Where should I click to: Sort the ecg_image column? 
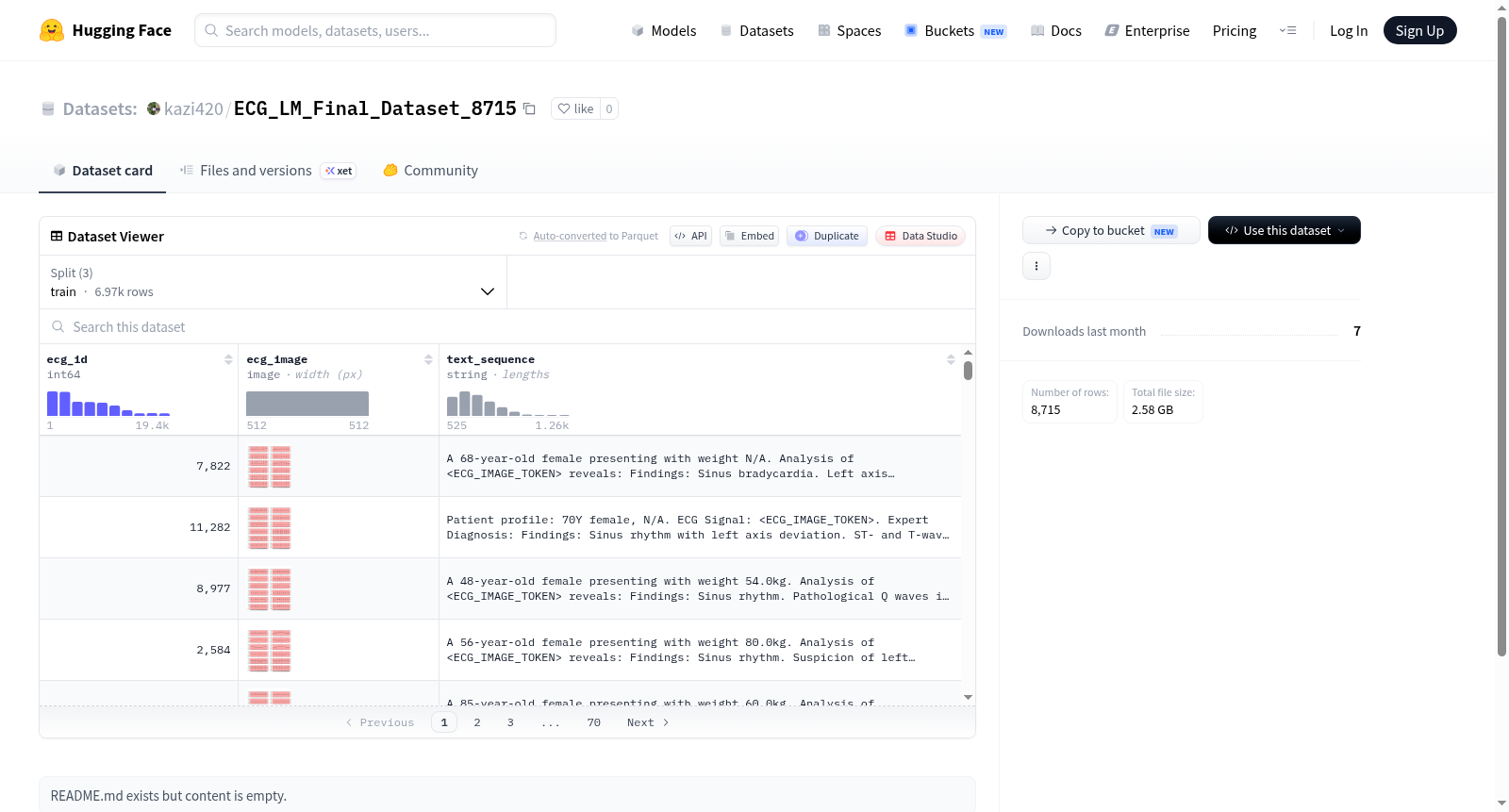point(428,359)
